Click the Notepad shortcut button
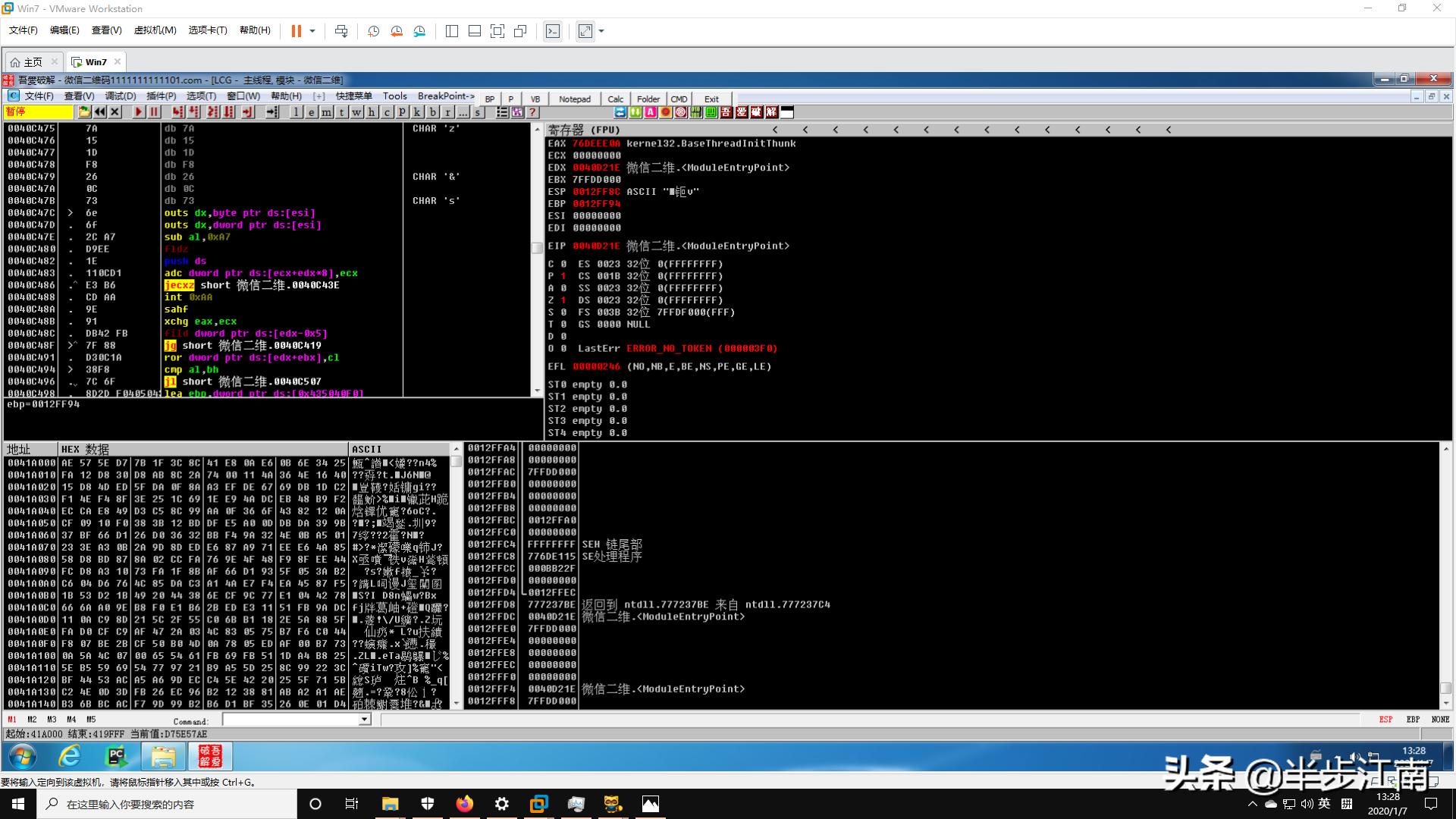The width and height of the screenshot is (1456, 819). pyautogui.click(x=574, y=99)
